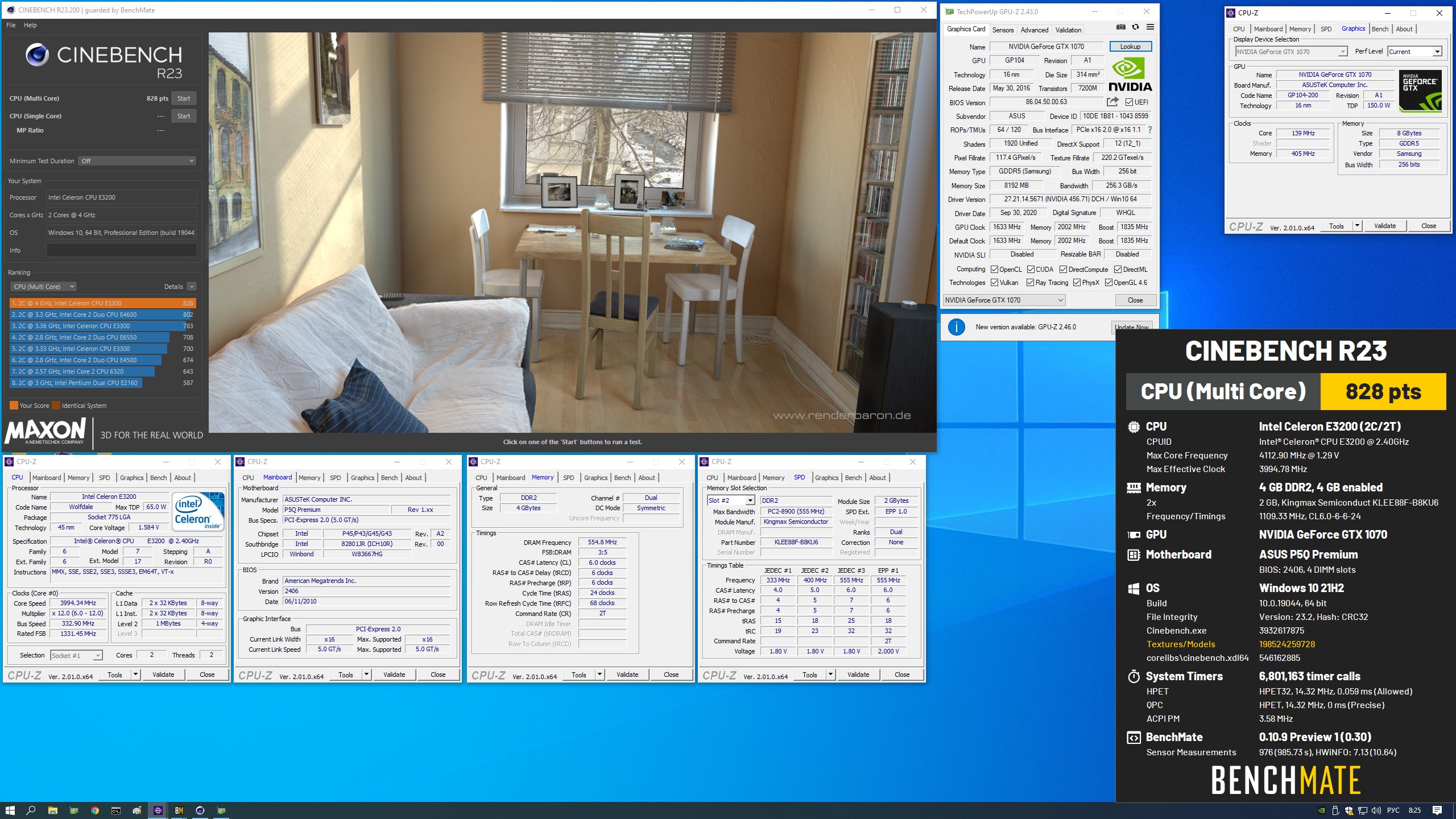Open the Windows Start menu
The image size is (1456, 819).
coord(10,810)
